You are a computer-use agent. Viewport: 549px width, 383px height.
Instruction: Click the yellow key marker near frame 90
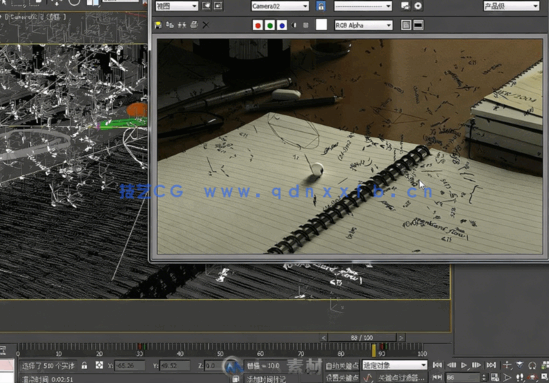point(374,350)
